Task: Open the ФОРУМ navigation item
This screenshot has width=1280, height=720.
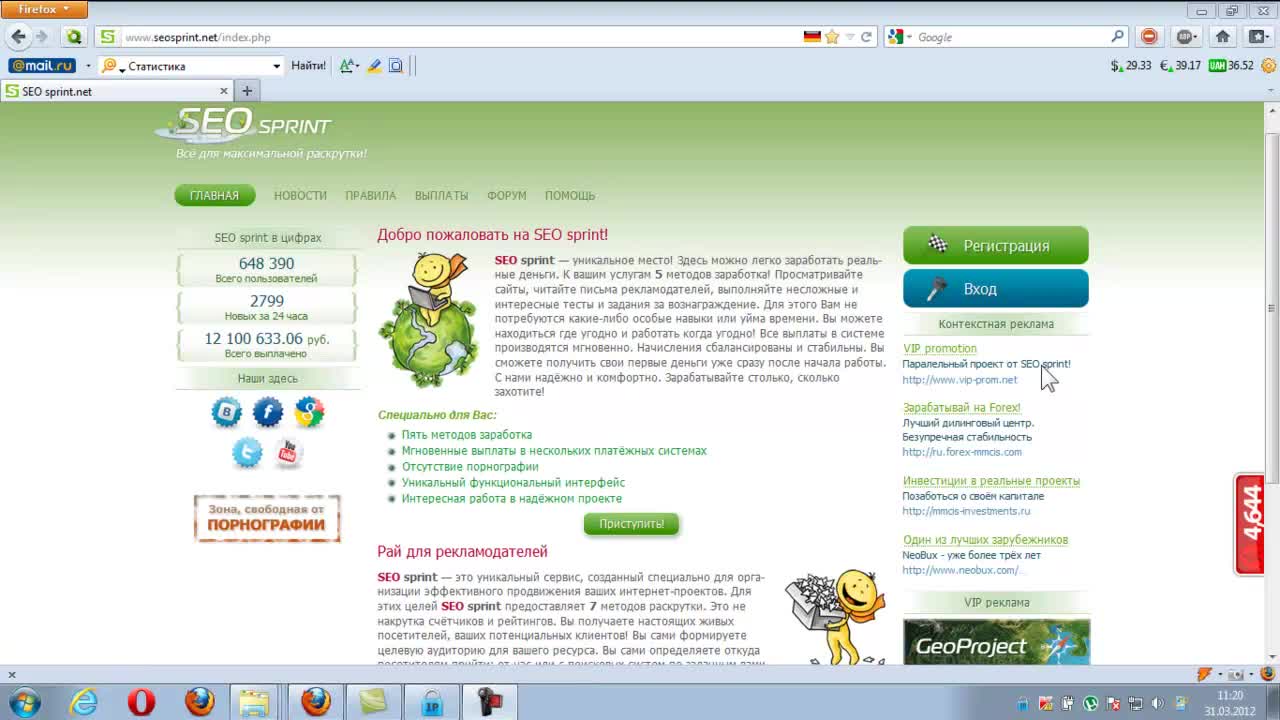Action: 506,195
